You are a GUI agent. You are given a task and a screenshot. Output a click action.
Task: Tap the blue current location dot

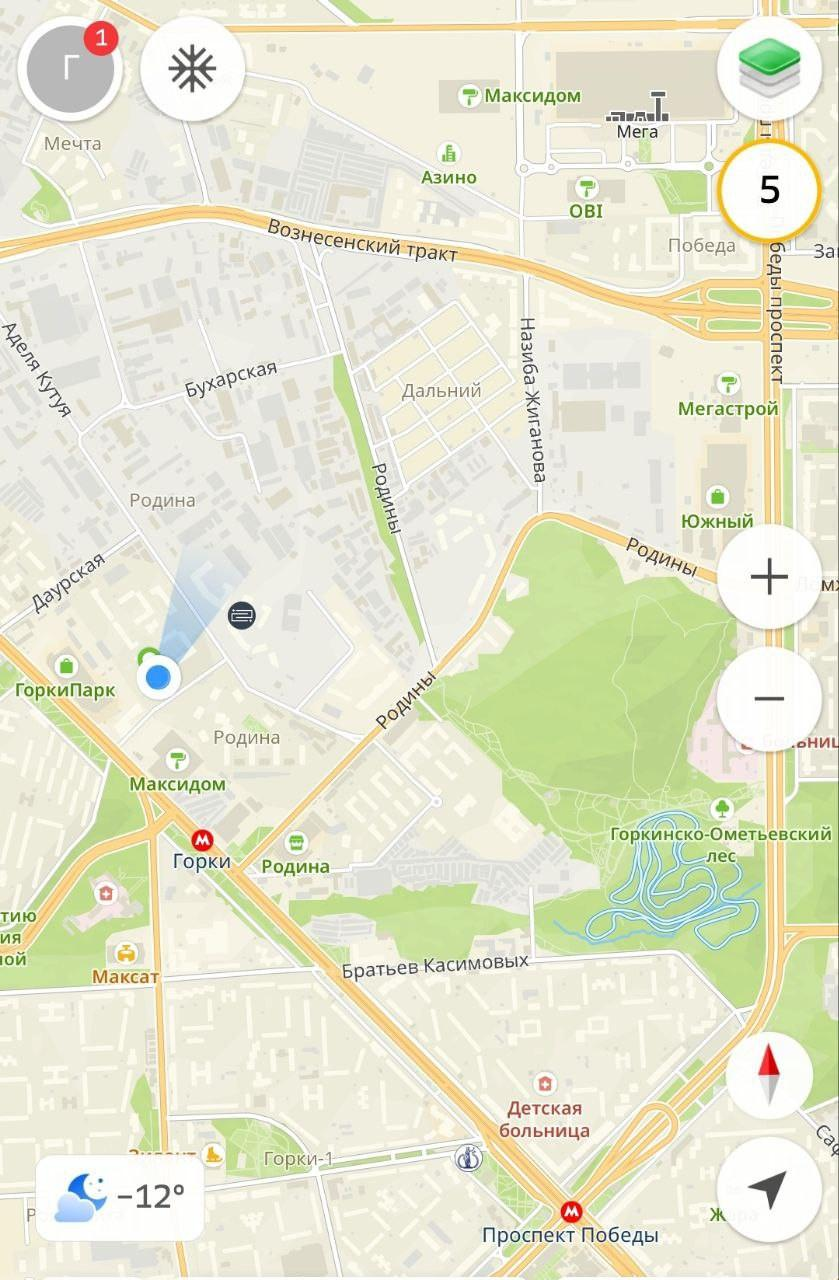[x=158, y=679]
